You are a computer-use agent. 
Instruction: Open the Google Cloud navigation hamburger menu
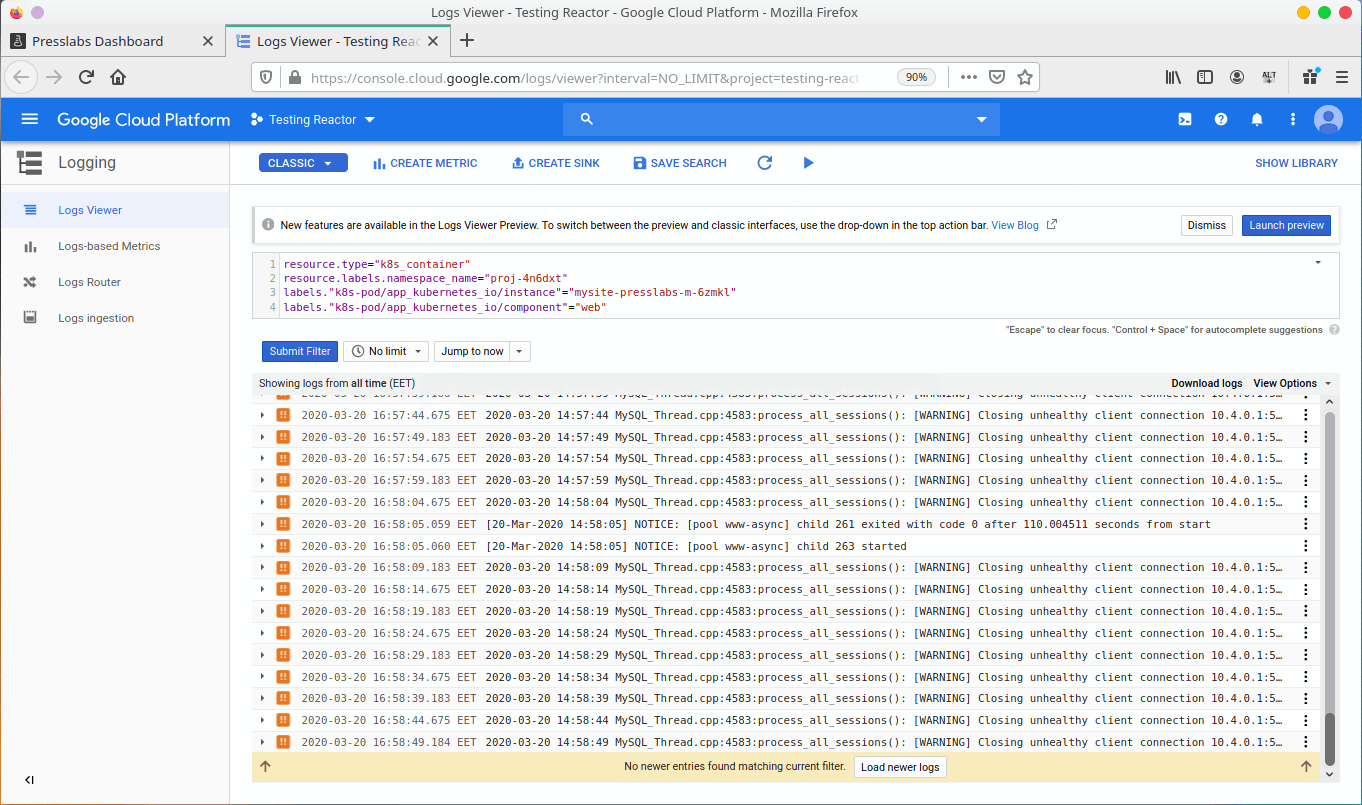pos(29,119)
